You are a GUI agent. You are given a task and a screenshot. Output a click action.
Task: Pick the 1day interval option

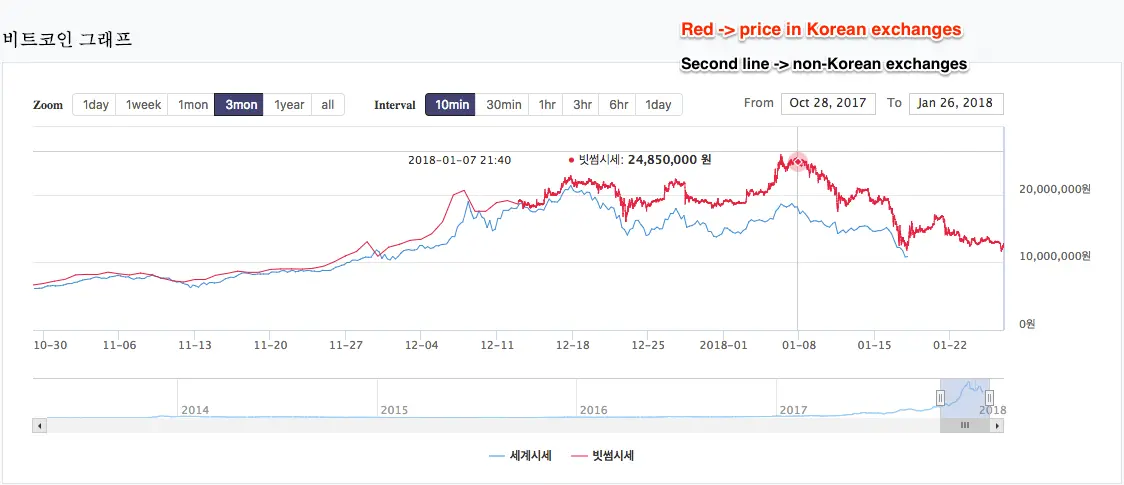click(x=659, y=105)
